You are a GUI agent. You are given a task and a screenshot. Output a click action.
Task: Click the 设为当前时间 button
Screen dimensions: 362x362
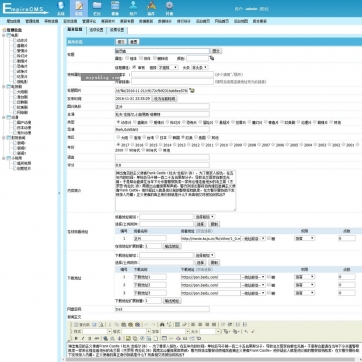click(x=164, y=99)
